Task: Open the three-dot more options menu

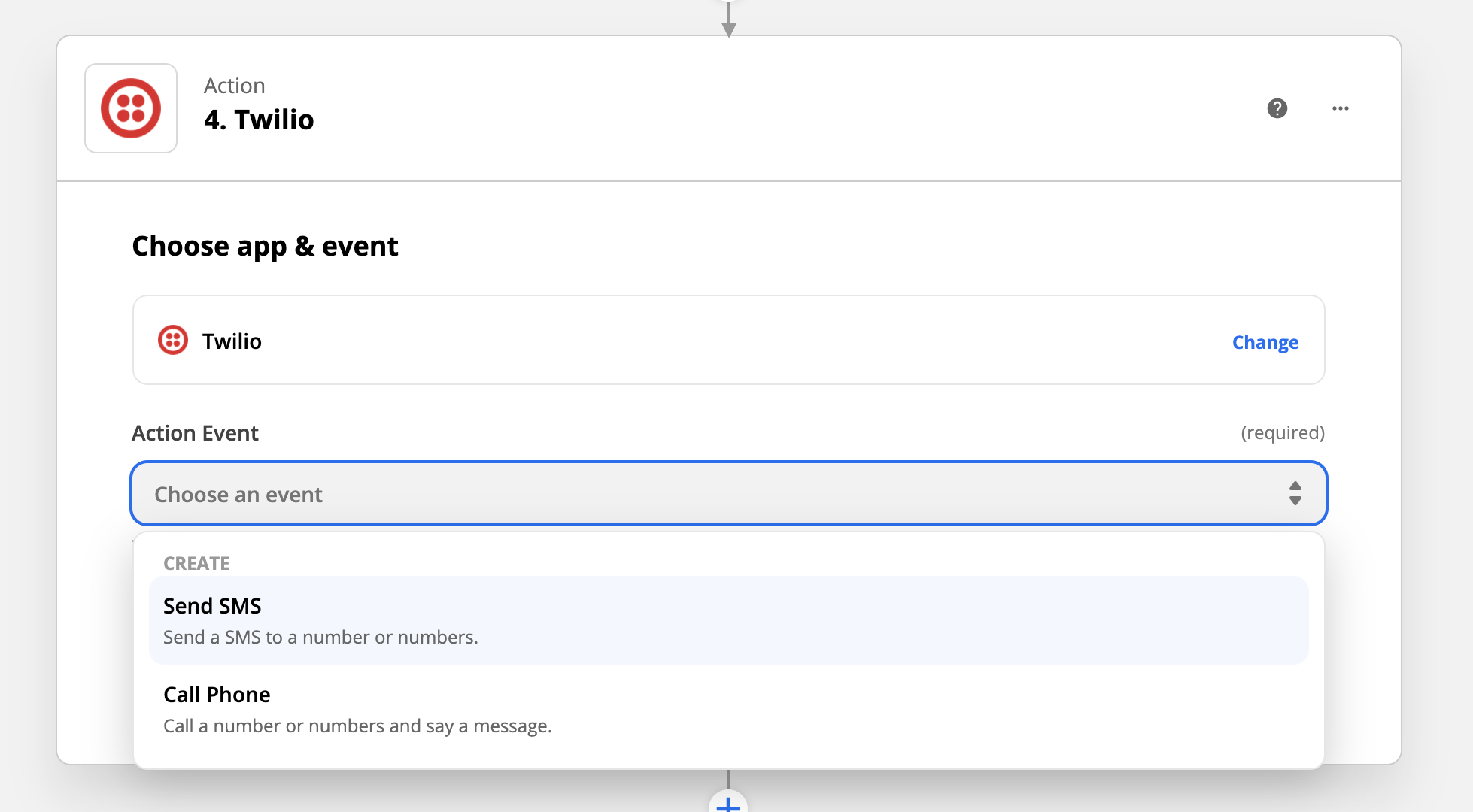Action: click(1340, 108)
